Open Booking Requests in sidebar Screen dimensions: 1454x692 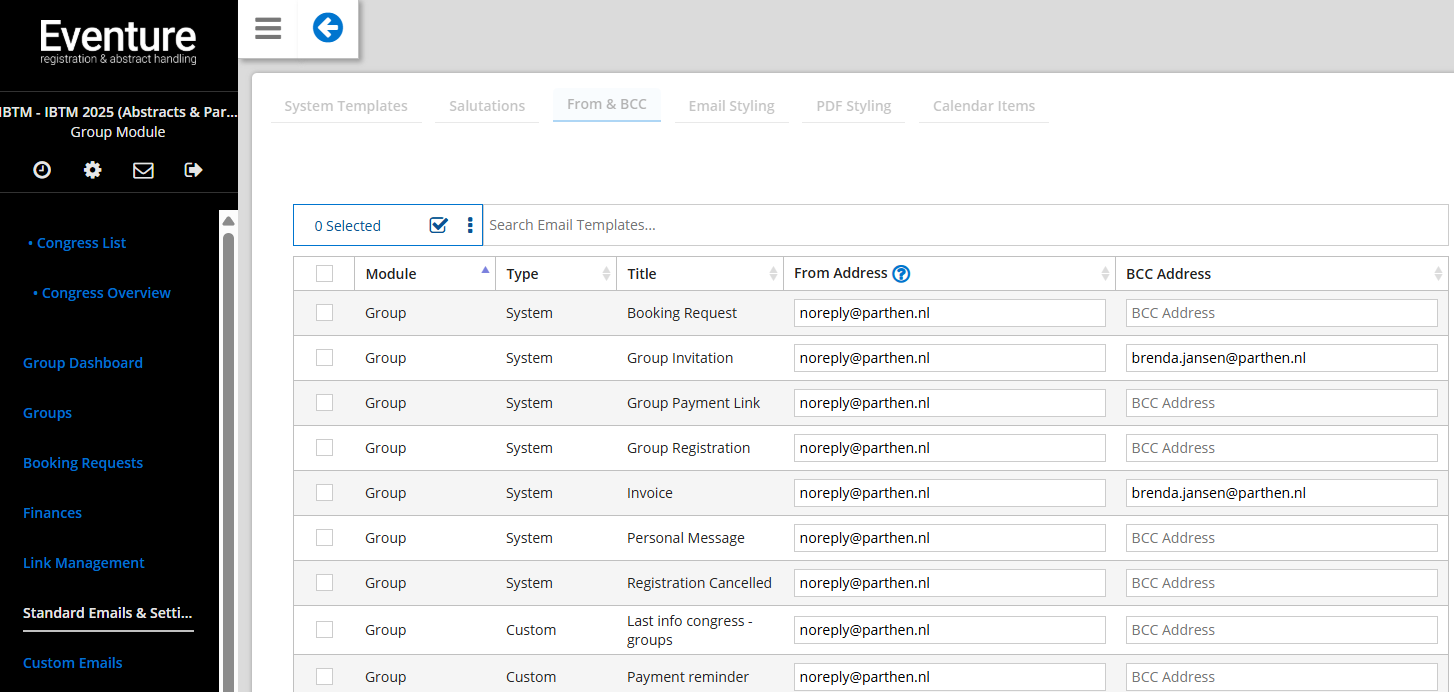tap(83, 463)
